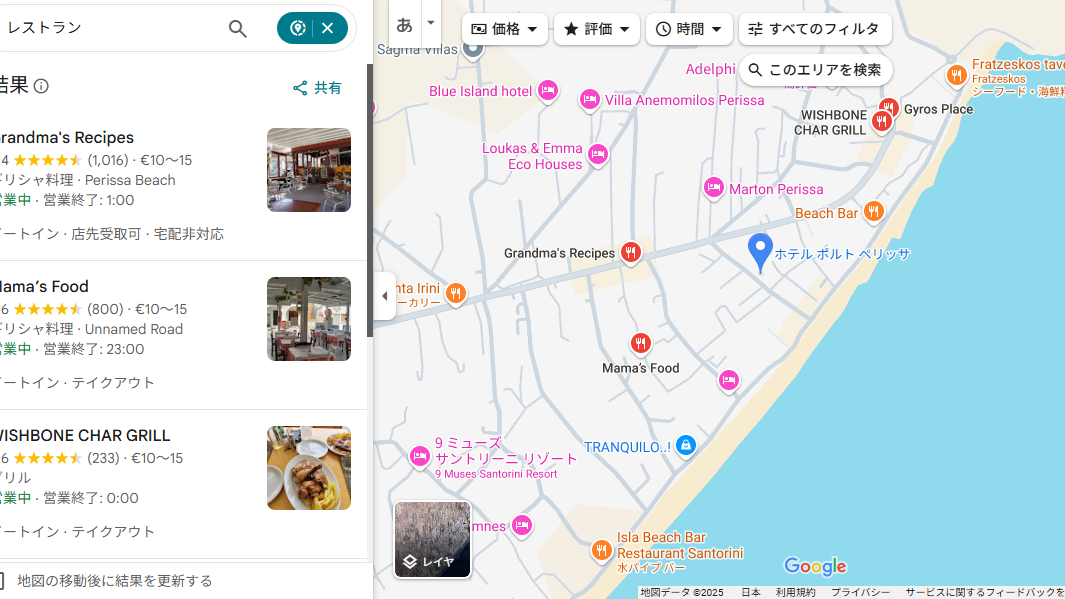
Task: Click the 共有 share button
Action: click(317, 88)
